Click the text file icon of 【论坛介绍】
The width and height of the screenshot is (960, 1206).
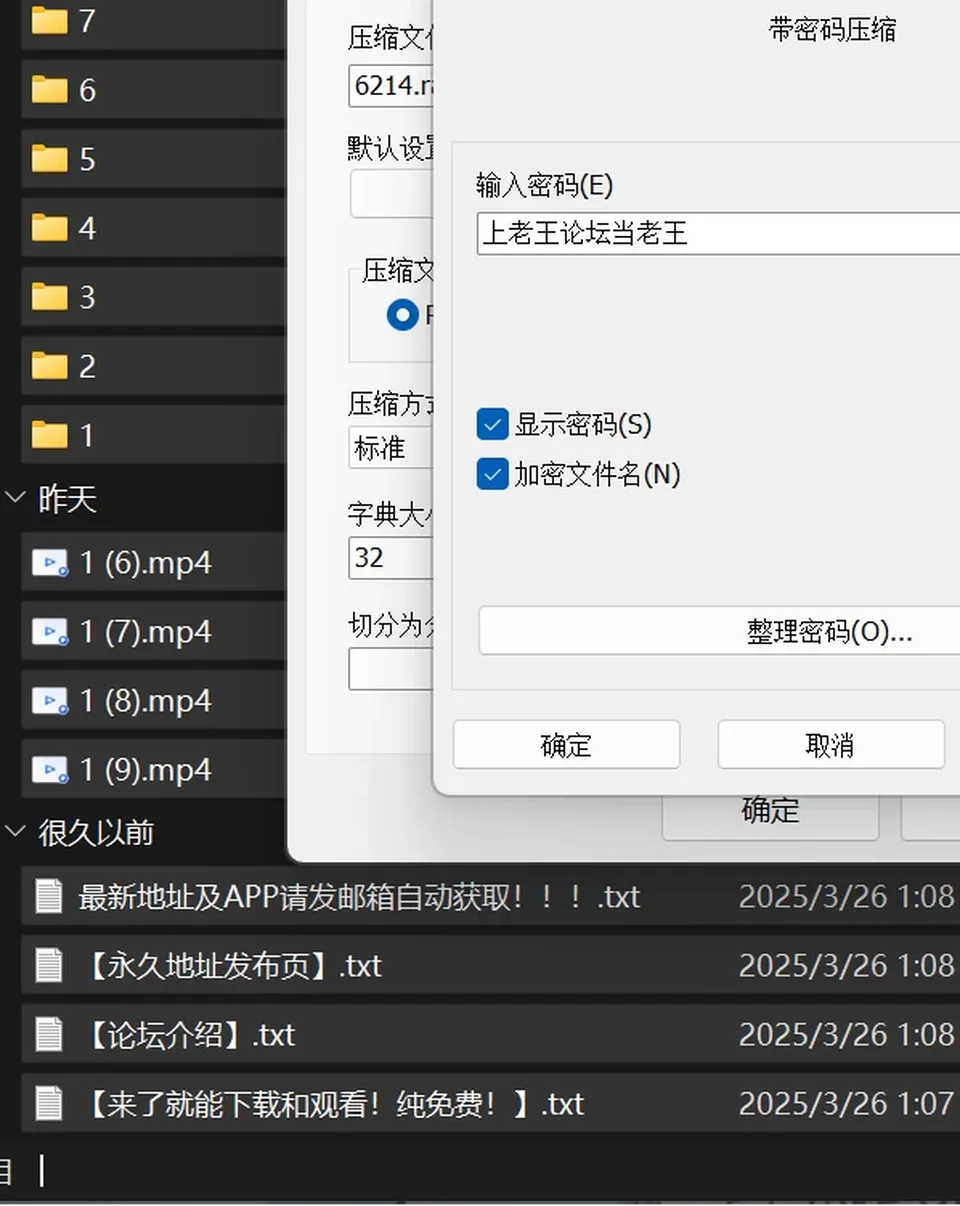(x=49, y=1034)
